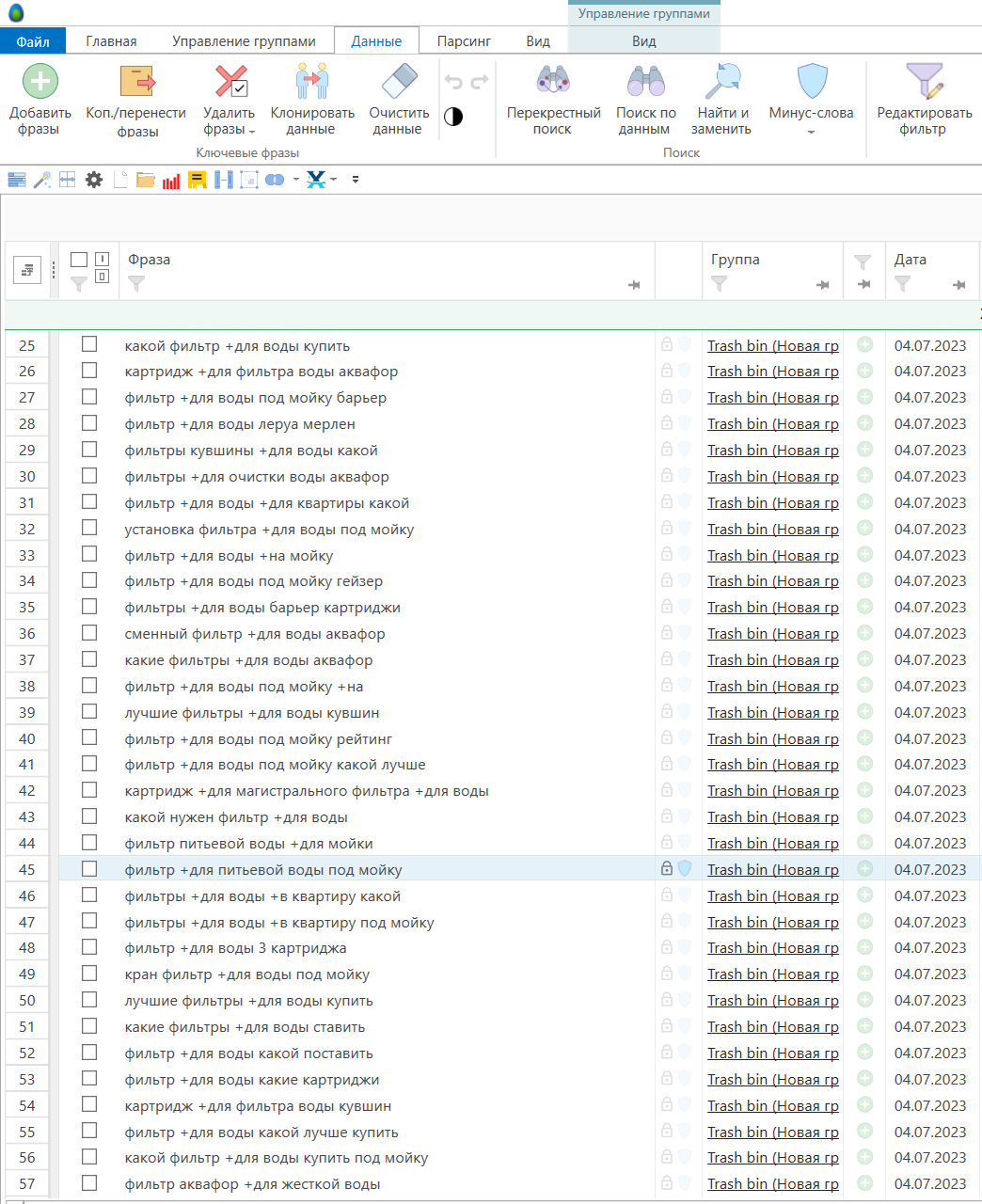Open the Перекрестный поиск binoculars tool

[553, 83]
